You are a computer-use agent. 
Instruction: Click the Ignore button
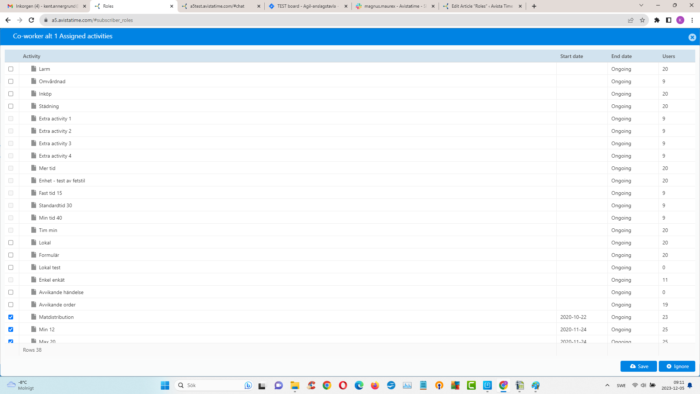coord(677,366)
